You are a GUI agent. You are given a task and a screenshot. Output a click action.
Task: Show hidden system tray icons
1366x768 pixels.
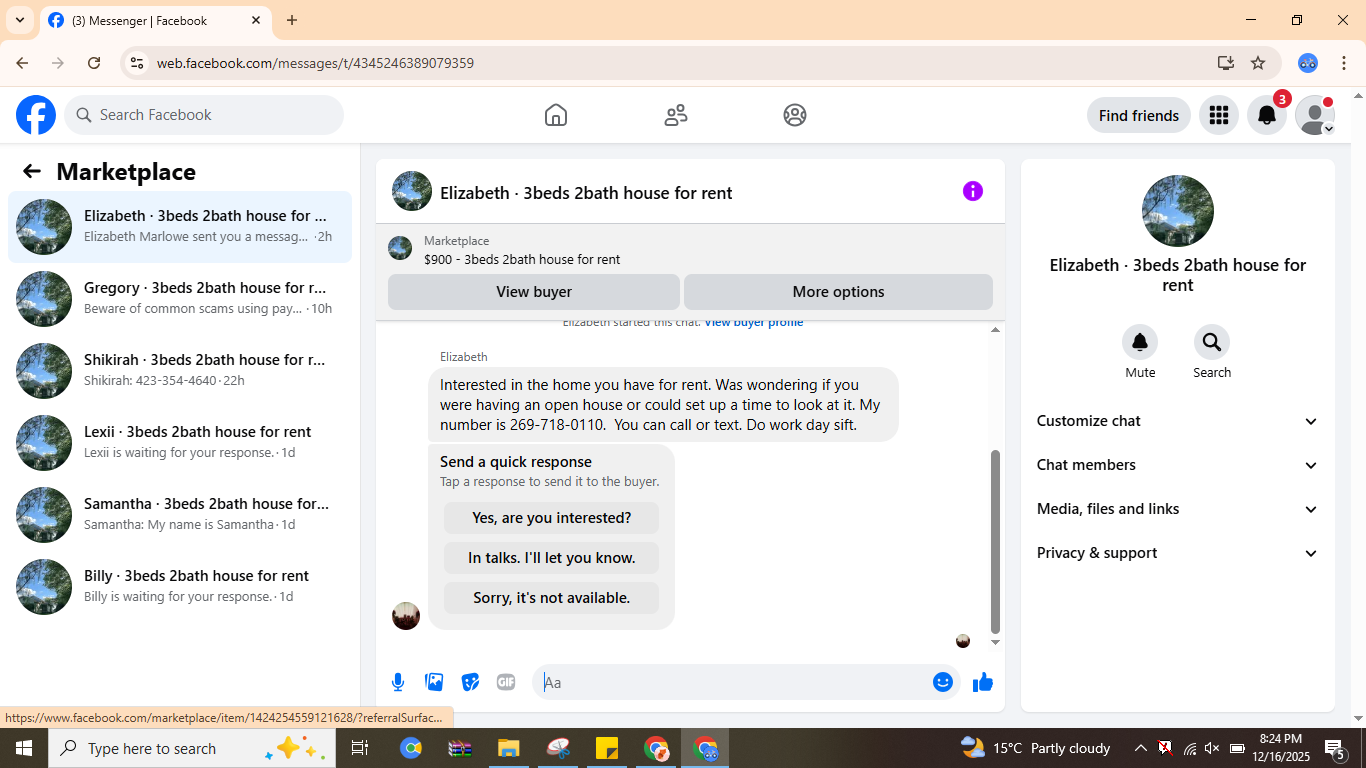(x=1140, y=748)
